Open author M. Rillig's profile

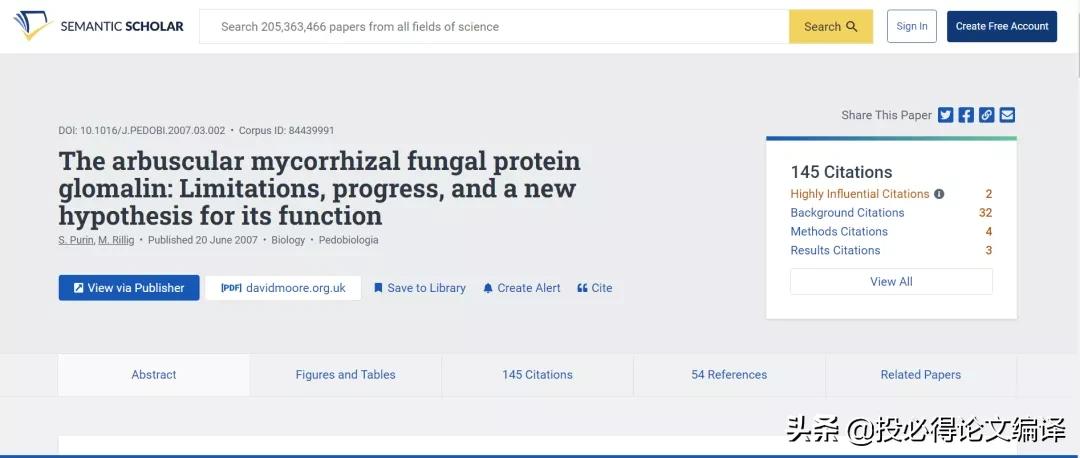point(116,240)
